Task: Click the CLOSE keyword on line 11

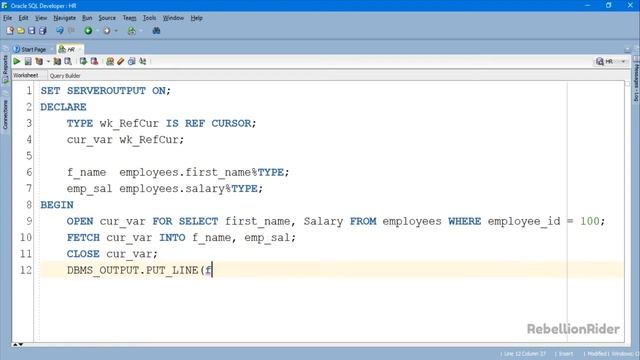Action: (x=83, y=254)
